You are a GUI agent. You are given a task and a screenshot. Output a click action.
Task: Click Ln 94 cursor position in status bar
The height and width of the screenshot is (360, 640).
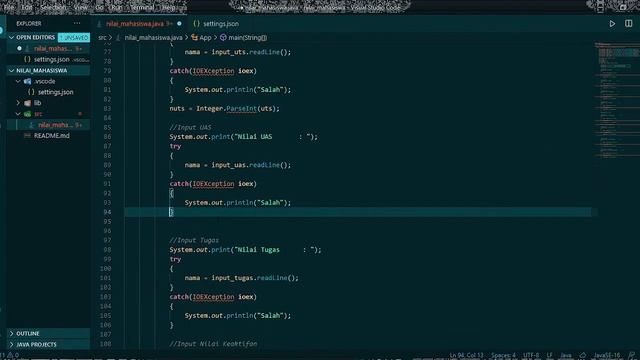(x=466, y=355)
